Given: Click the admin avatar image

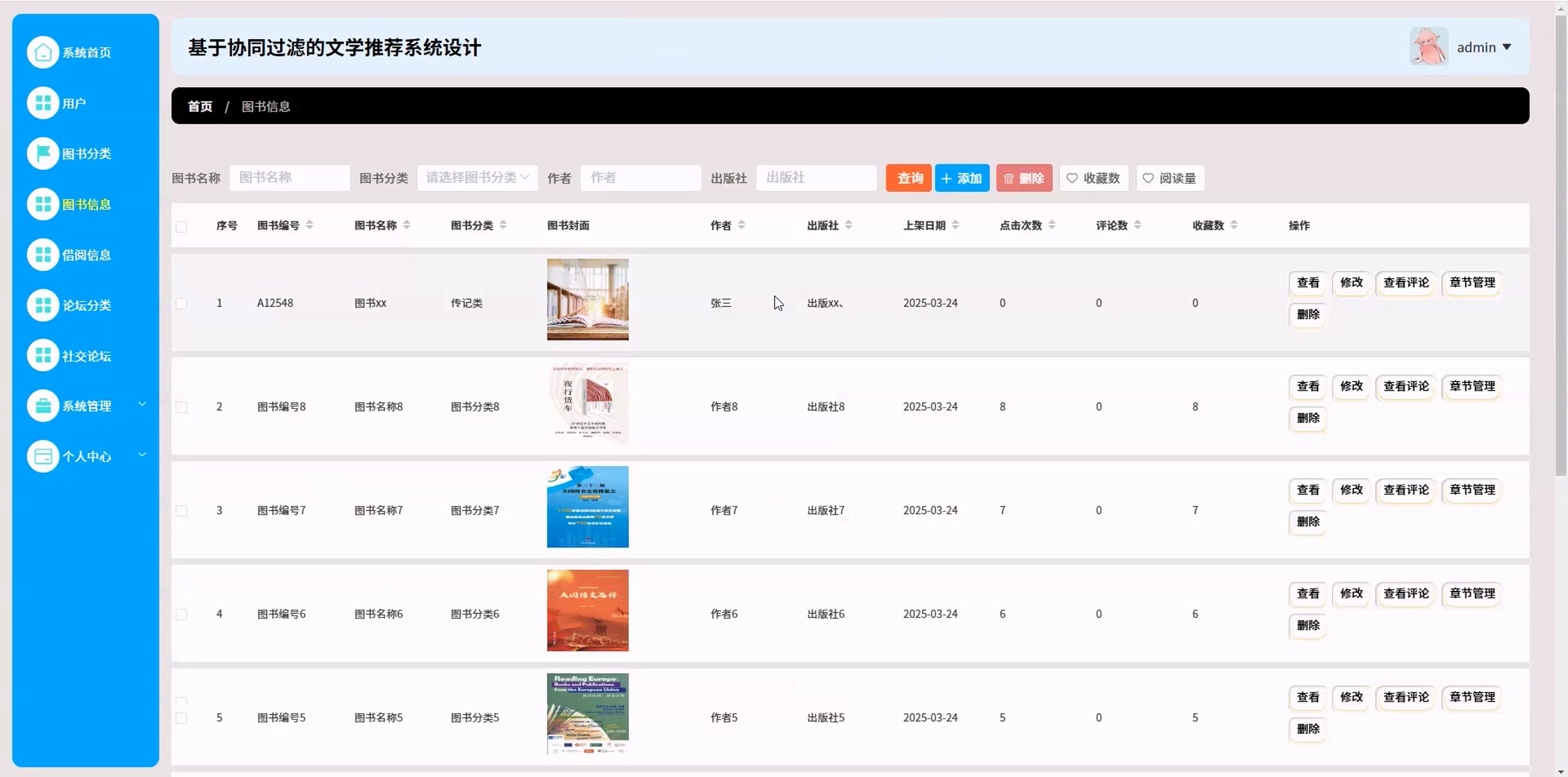Looking at the screenshot, I should tap(1428, 47).
